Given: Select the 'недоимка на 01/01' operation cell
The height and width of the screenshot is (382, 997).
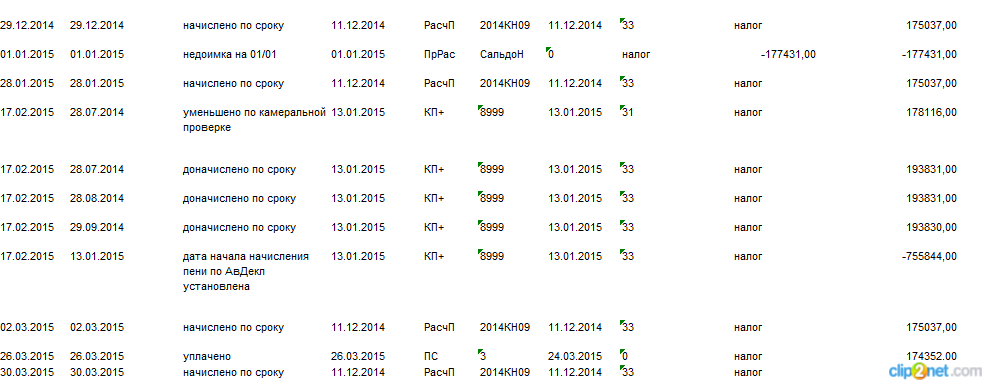Looking at the screenshot, I should click(230, 55).
